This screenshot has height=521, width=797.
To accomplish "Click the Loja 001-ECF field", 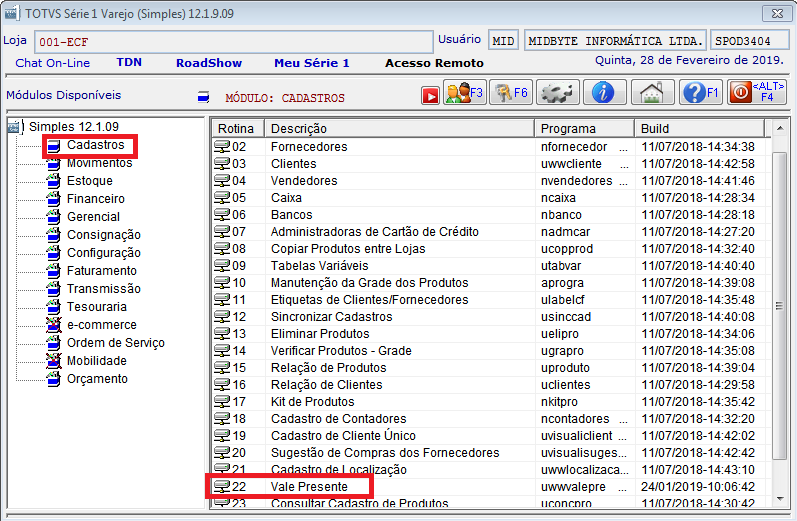I will (234, 42).
